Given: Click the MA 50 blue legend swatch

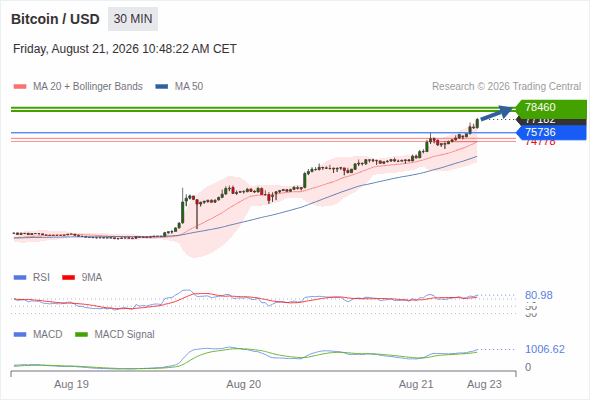Looking at the screenshot, I should (x=162, y=87).
